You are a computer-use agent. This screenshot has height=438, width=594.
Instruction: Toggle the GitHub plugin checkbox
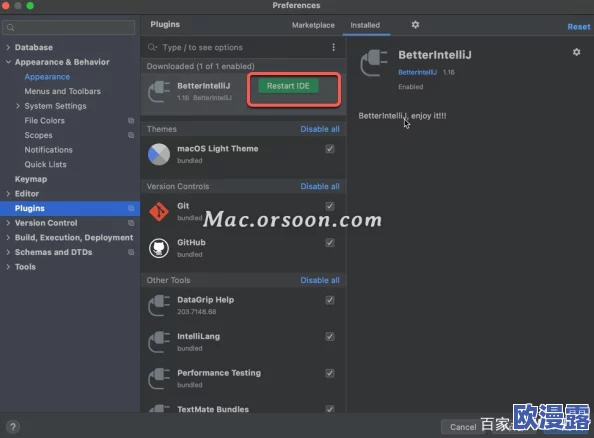tap(330, 242)
